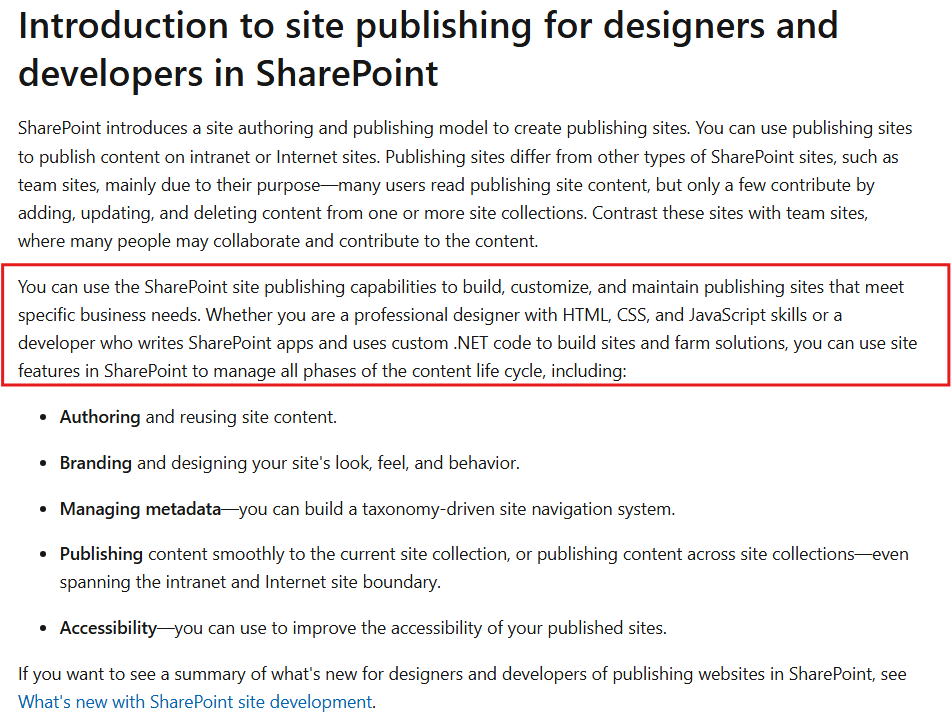Screen dimensions: 951x719
Task: Click the text 'look, feel, and behavior.'
Action: 428,463
